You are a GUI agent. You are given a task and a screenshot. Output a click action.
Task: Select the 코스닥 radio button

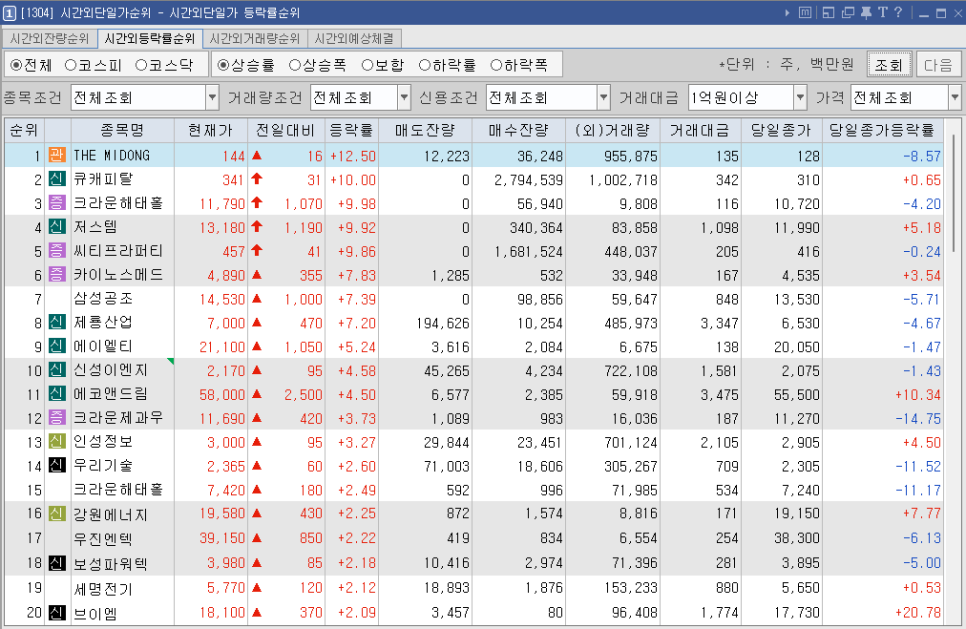click(141, 65)
